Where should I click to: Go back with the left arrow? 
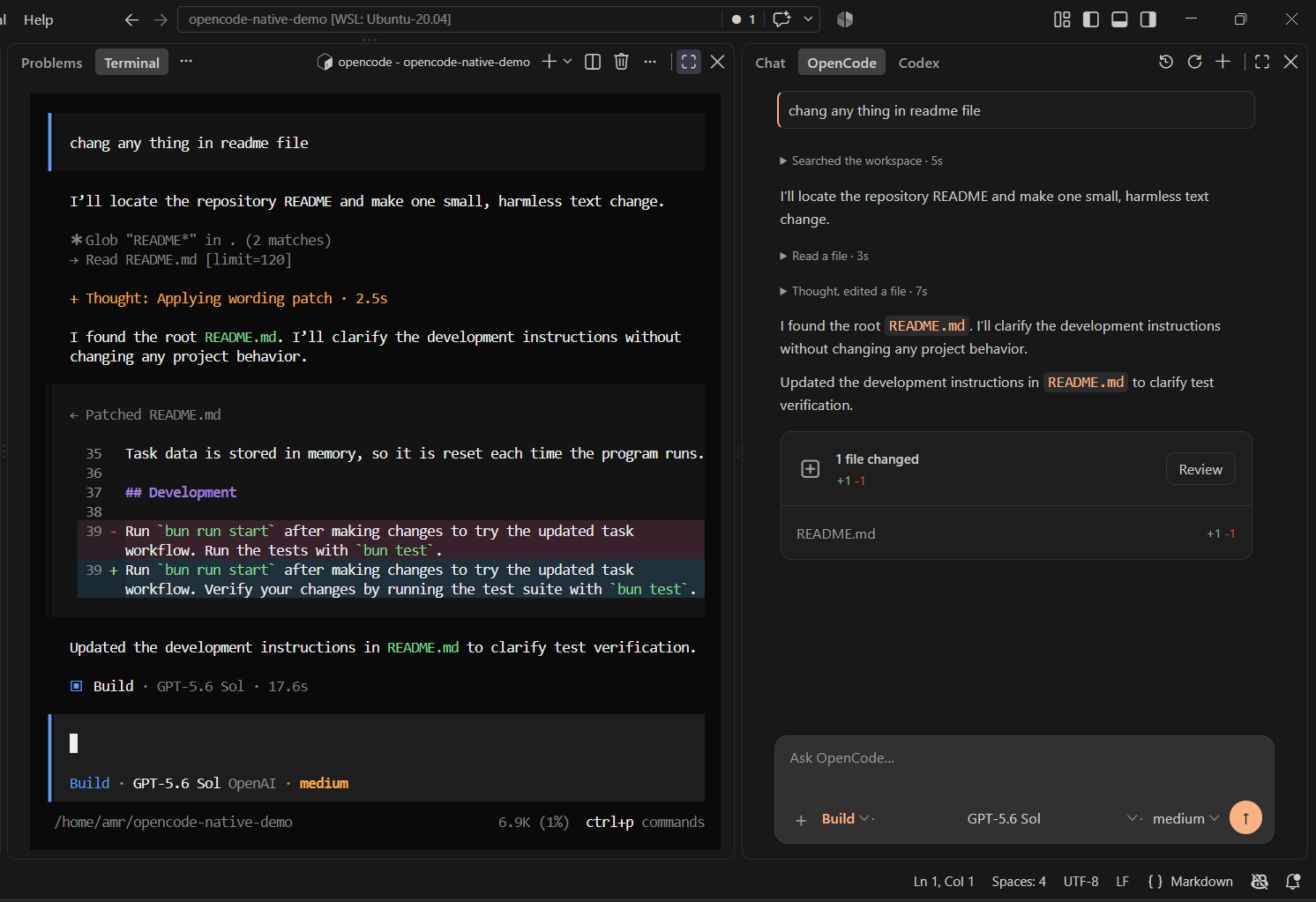pos(131,19)
